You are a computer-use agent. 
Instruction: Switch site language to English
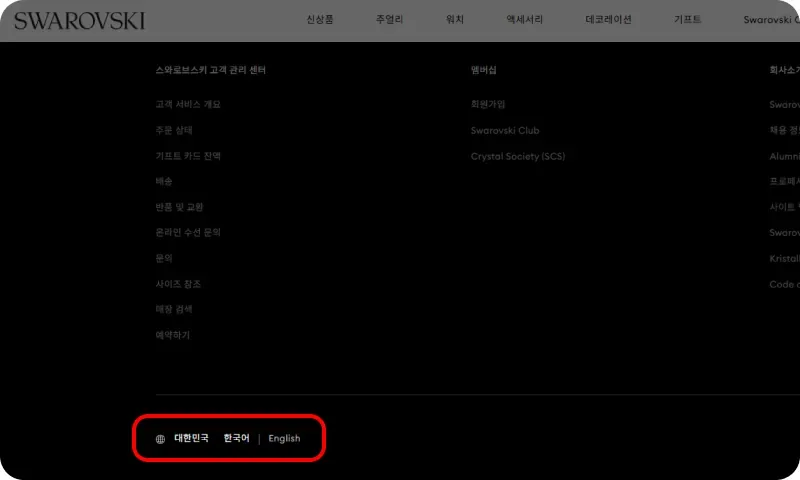pyautogui.click(x=284, y=439)
